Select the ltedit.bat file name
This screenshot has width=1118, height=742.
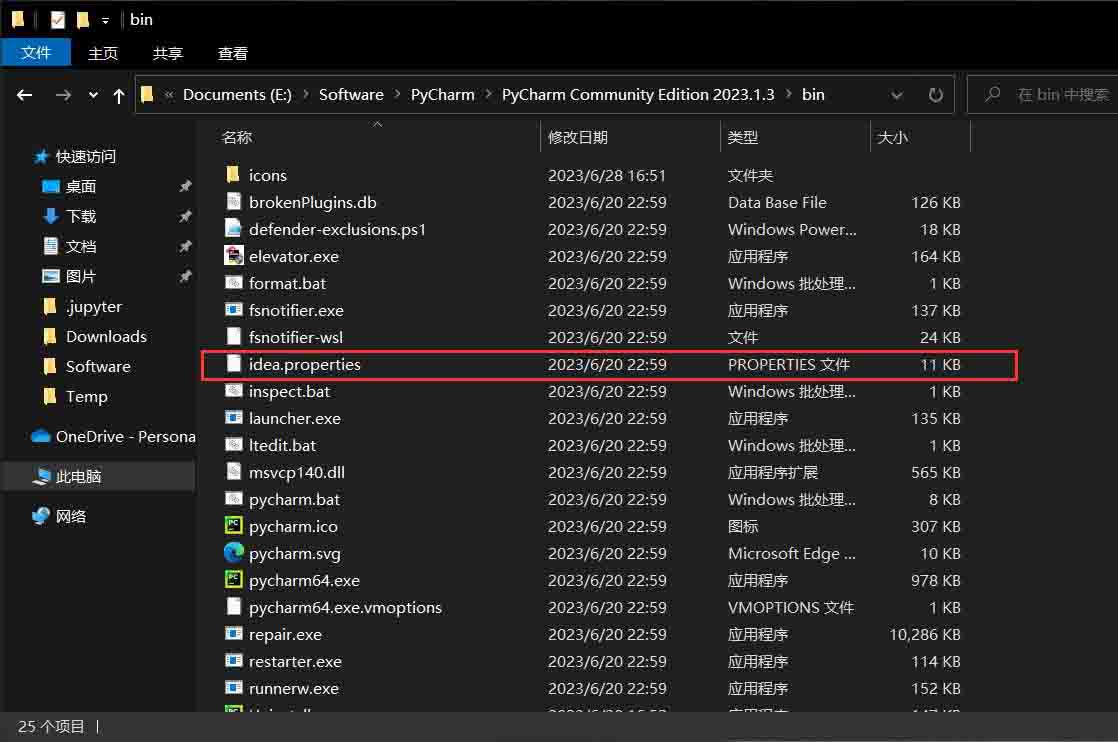click(x=282, y=445)
